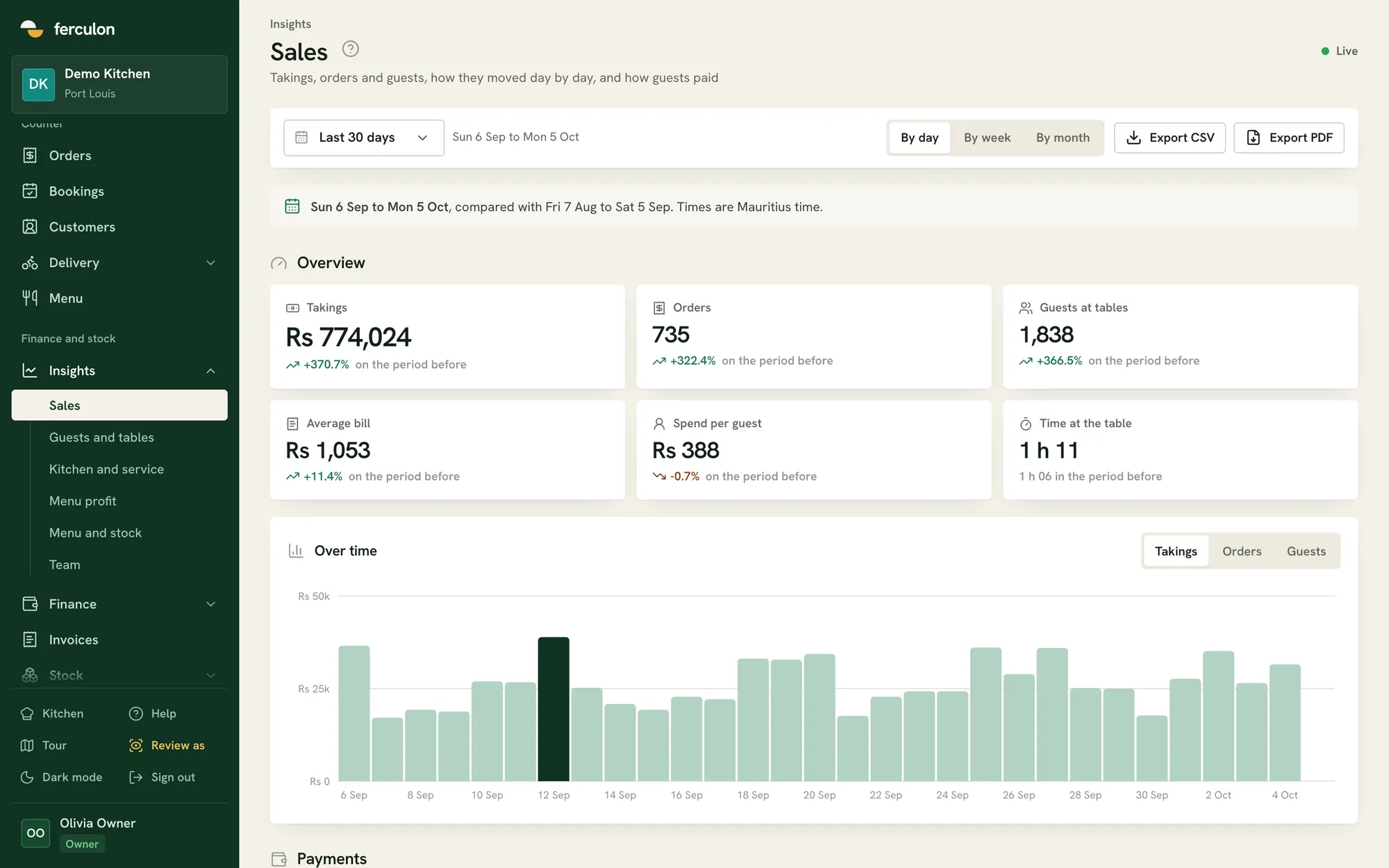Open Guests and tables insights
The height and width of the screenshot is (868, 1389).
coord(101,437)
